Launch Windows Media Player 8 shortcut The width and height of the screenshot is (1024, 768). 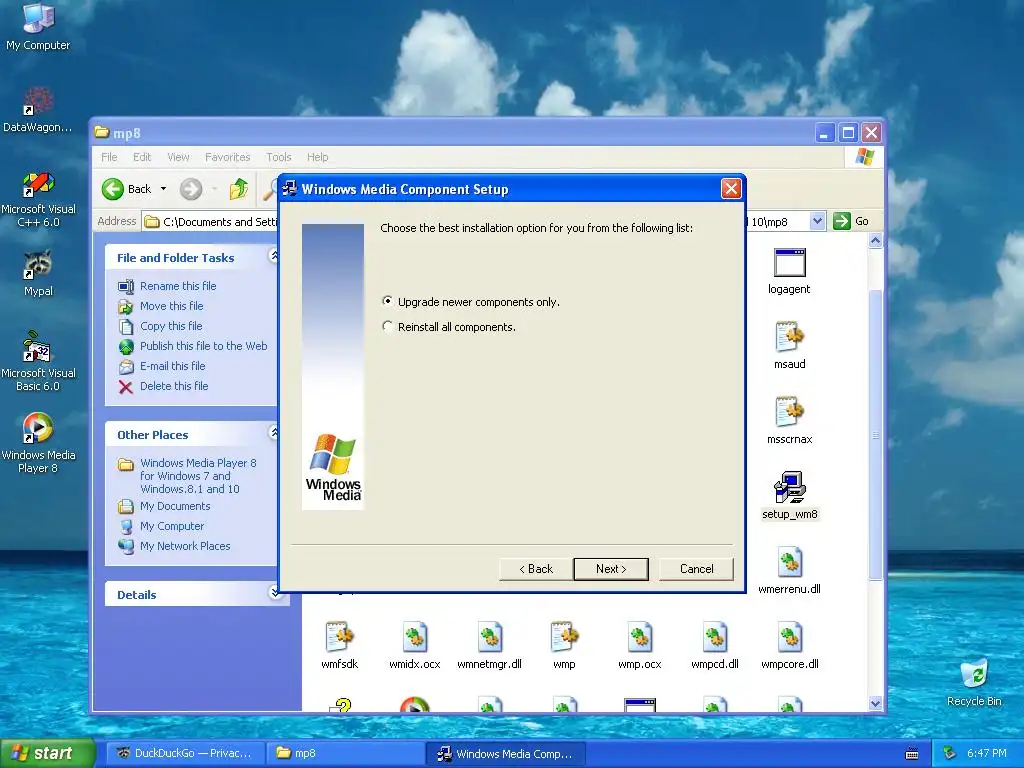pos(38,428)
